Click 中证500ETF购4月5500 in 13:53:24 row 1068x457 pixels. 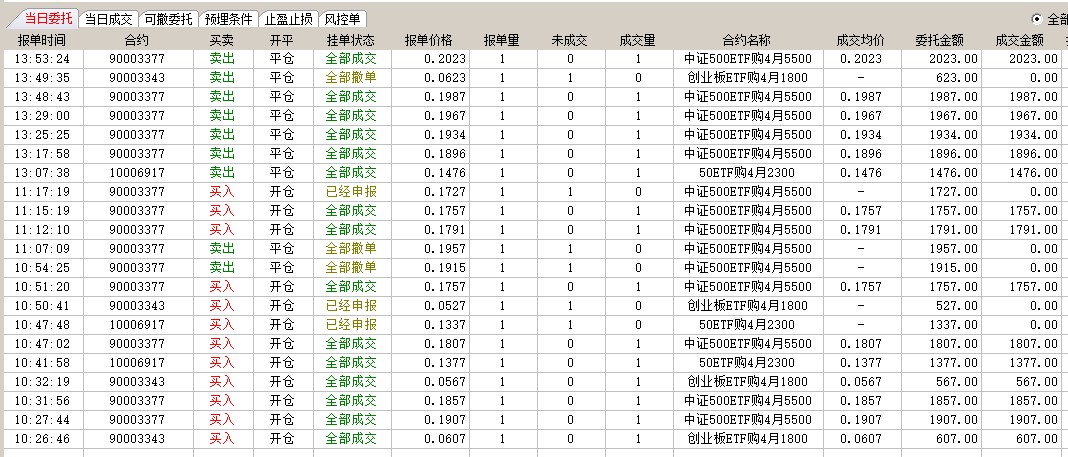747,59
